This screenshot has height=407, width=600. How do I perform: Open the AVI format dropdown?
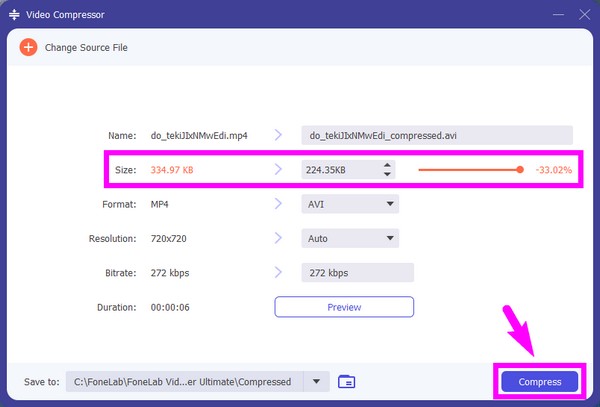[x=350, y=204]
